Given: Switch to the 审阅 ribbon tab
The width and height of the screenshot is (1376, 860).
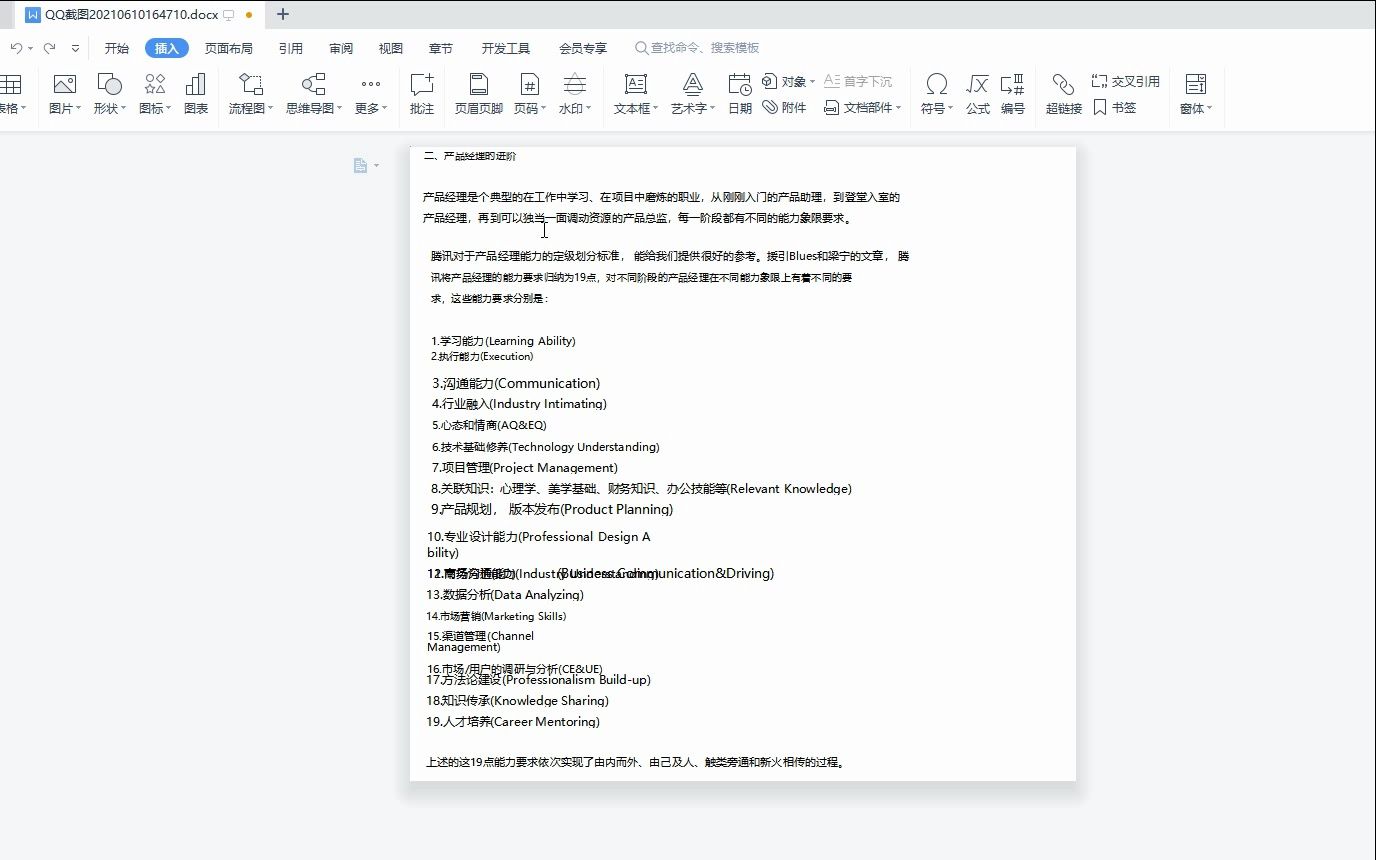Looking at the screenshot, I should pyautogui.click(x=340, y=47).
